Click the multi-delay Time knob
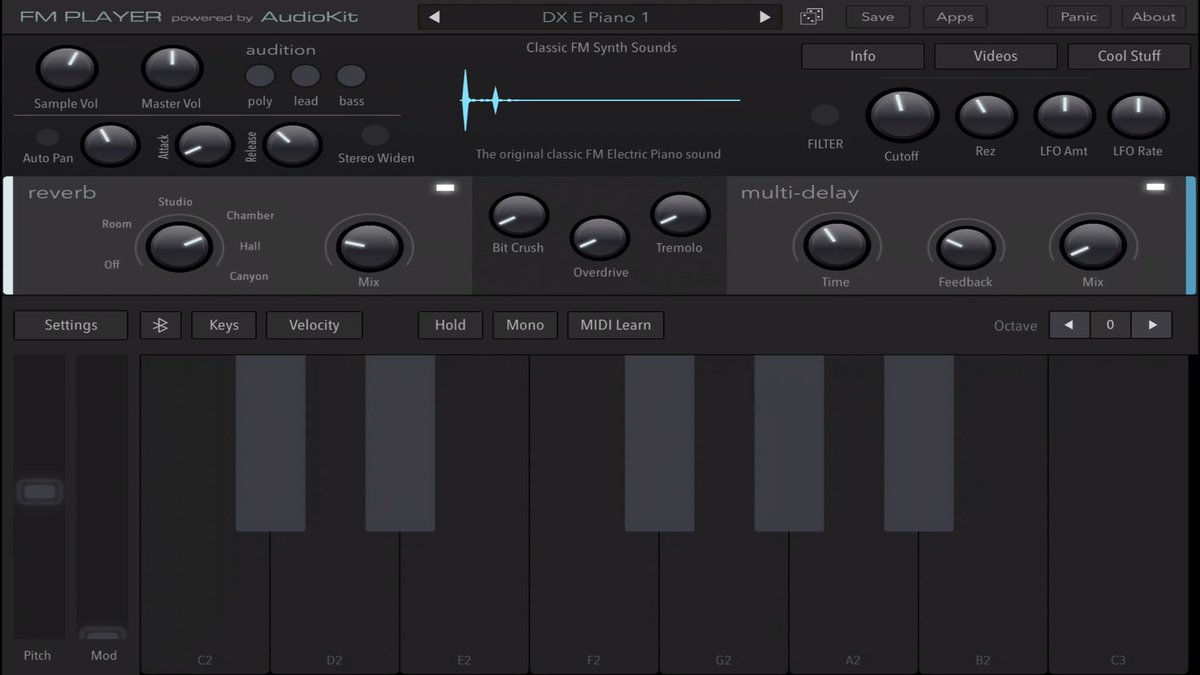This screenshot has height=675, width=1200. point(836,245)
